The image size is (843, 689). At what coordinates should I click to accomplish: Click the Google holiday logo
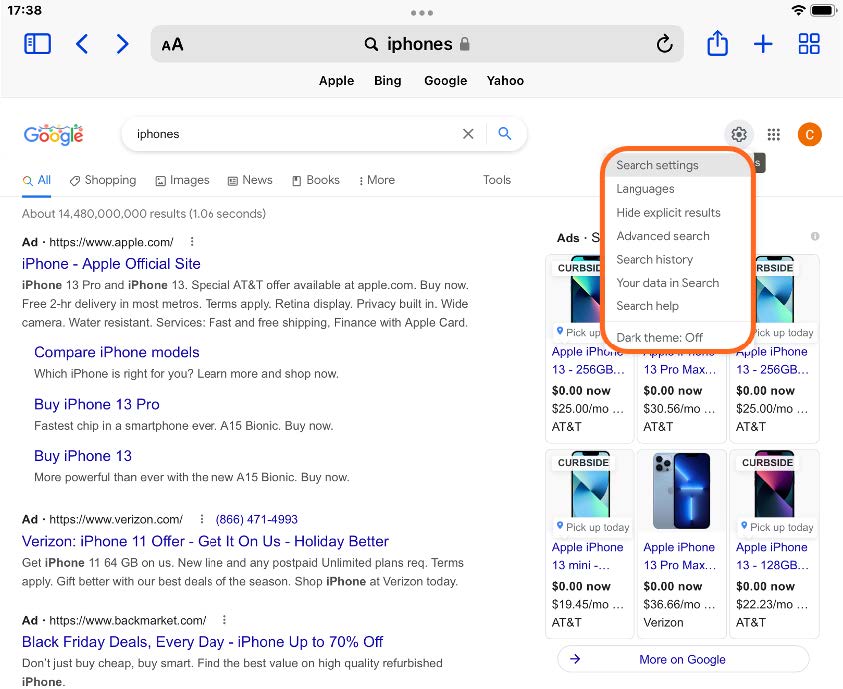coord(53,134)
